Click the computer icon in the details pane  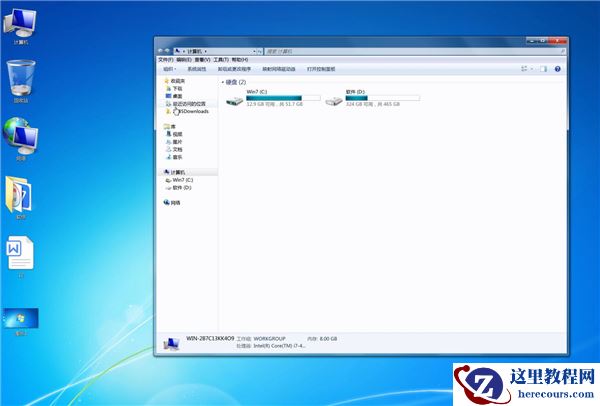[171, 343]
